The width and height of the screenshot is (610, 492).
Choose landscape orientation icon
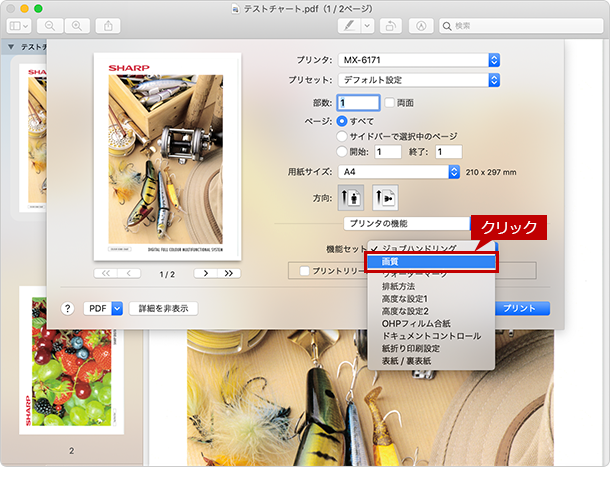(x=385, y=198)
